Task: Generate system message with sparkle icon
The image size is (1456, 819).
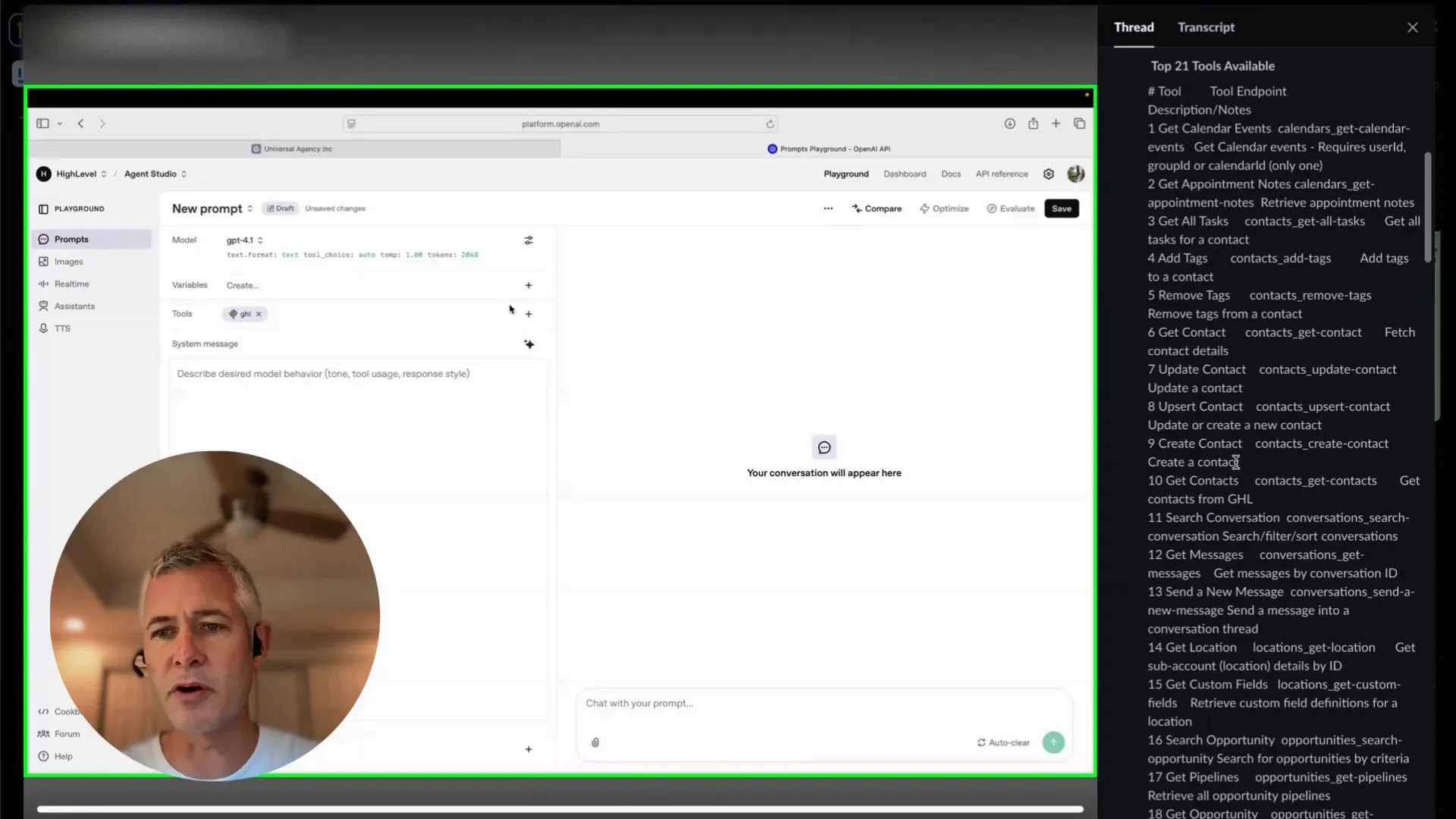Action: click(529, 344)
